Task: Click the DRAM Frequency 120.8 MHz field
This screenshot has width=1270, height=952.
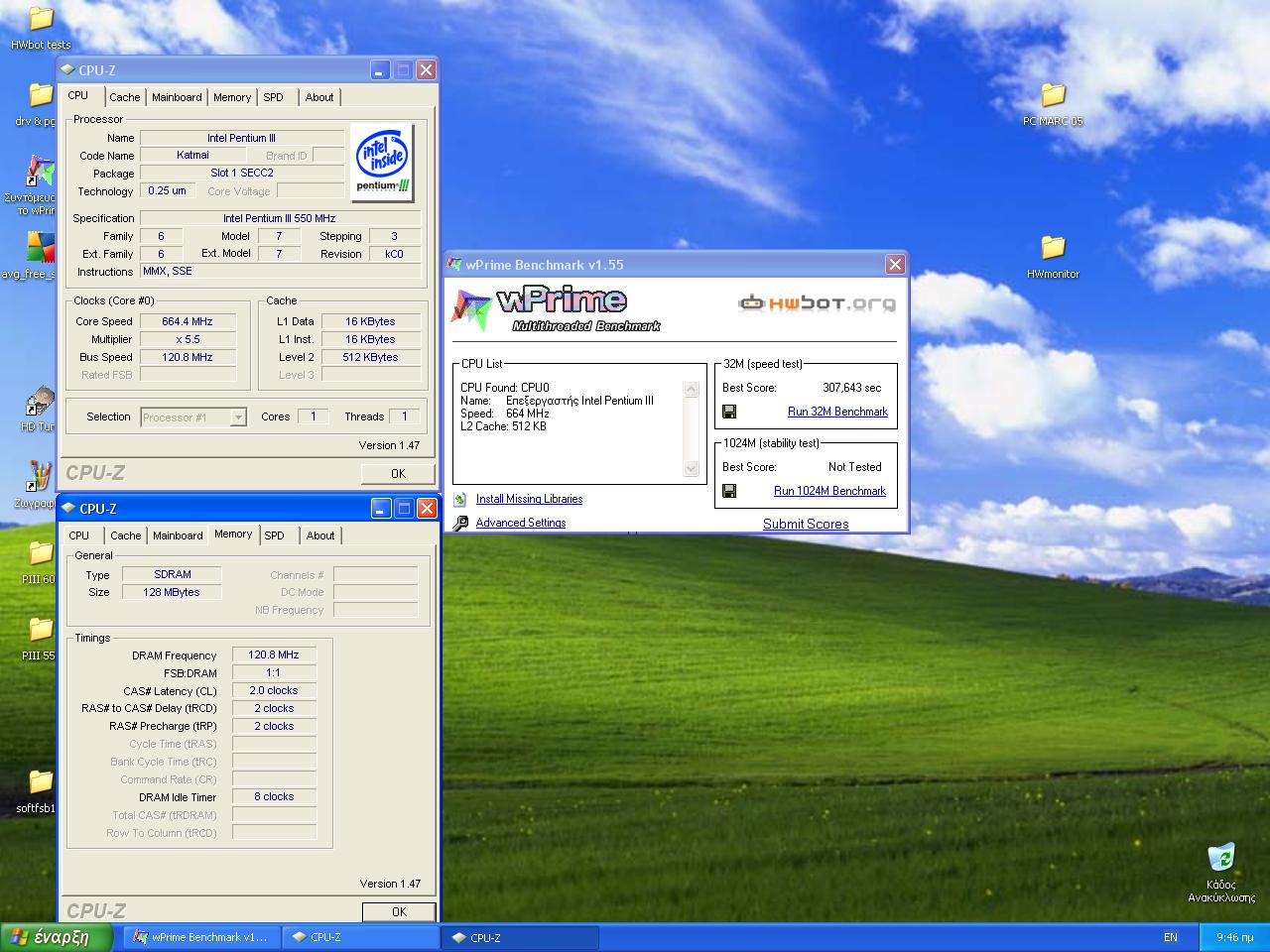Action: click(x=274, y=654)
